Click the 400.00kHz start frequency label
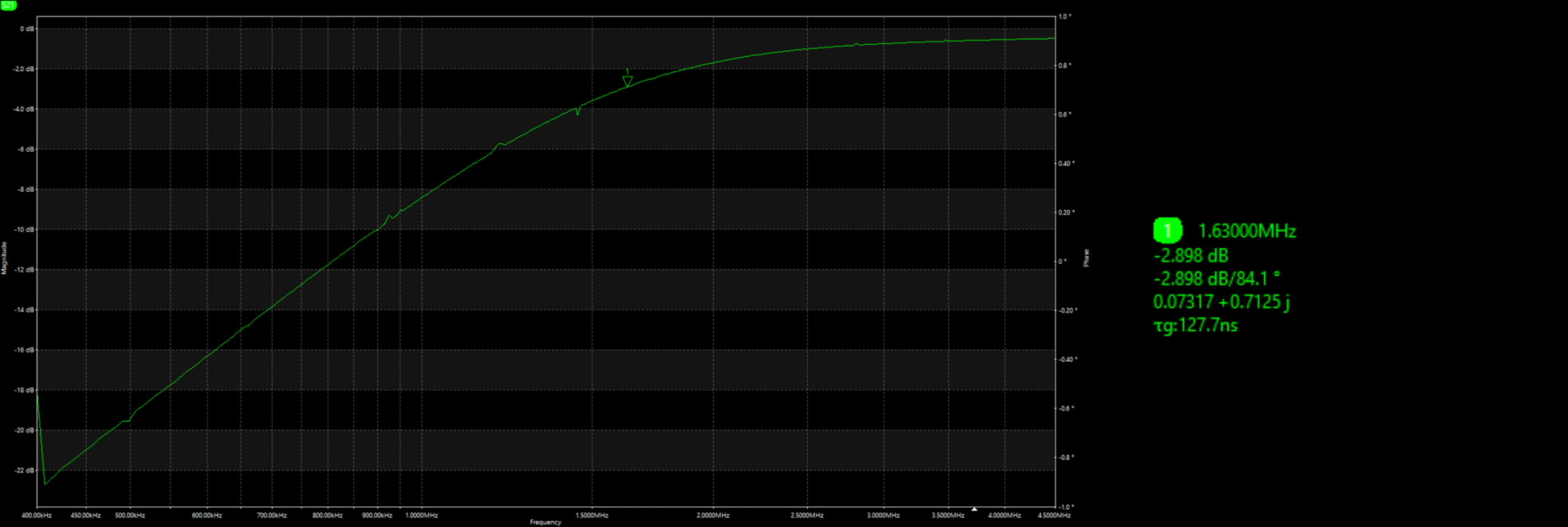Image resolution: width=1568 pixels, height=527 pixels. click(37, 515)
